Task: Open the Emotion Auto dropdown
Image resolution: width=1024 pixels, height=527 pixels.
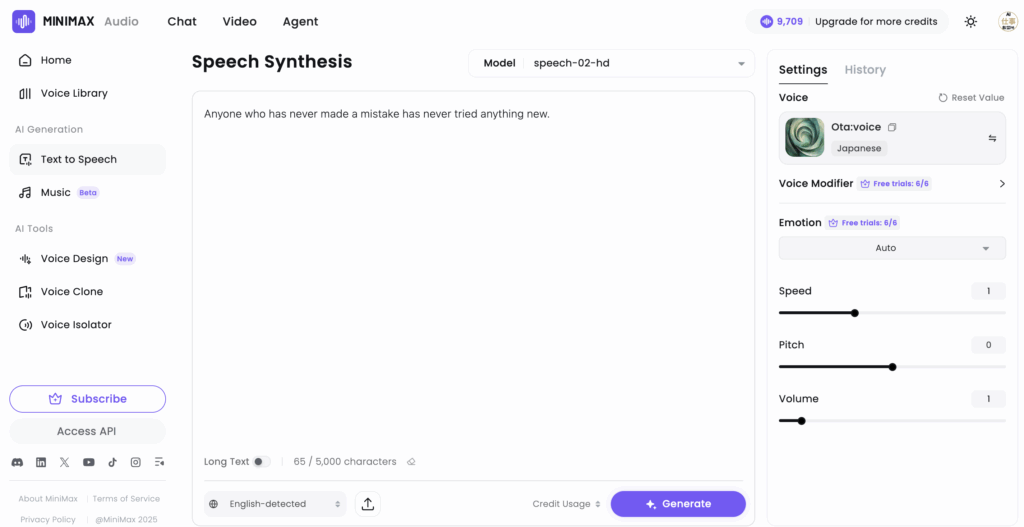Action: [892, 248]
